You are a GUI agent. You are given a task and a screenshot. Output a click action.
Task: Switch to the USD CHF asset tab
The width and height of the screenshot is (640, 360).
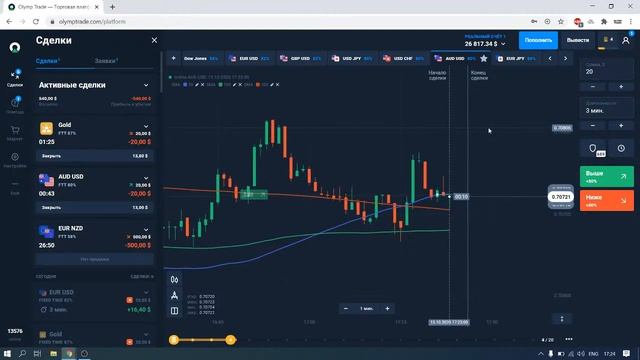pos(404,58)
